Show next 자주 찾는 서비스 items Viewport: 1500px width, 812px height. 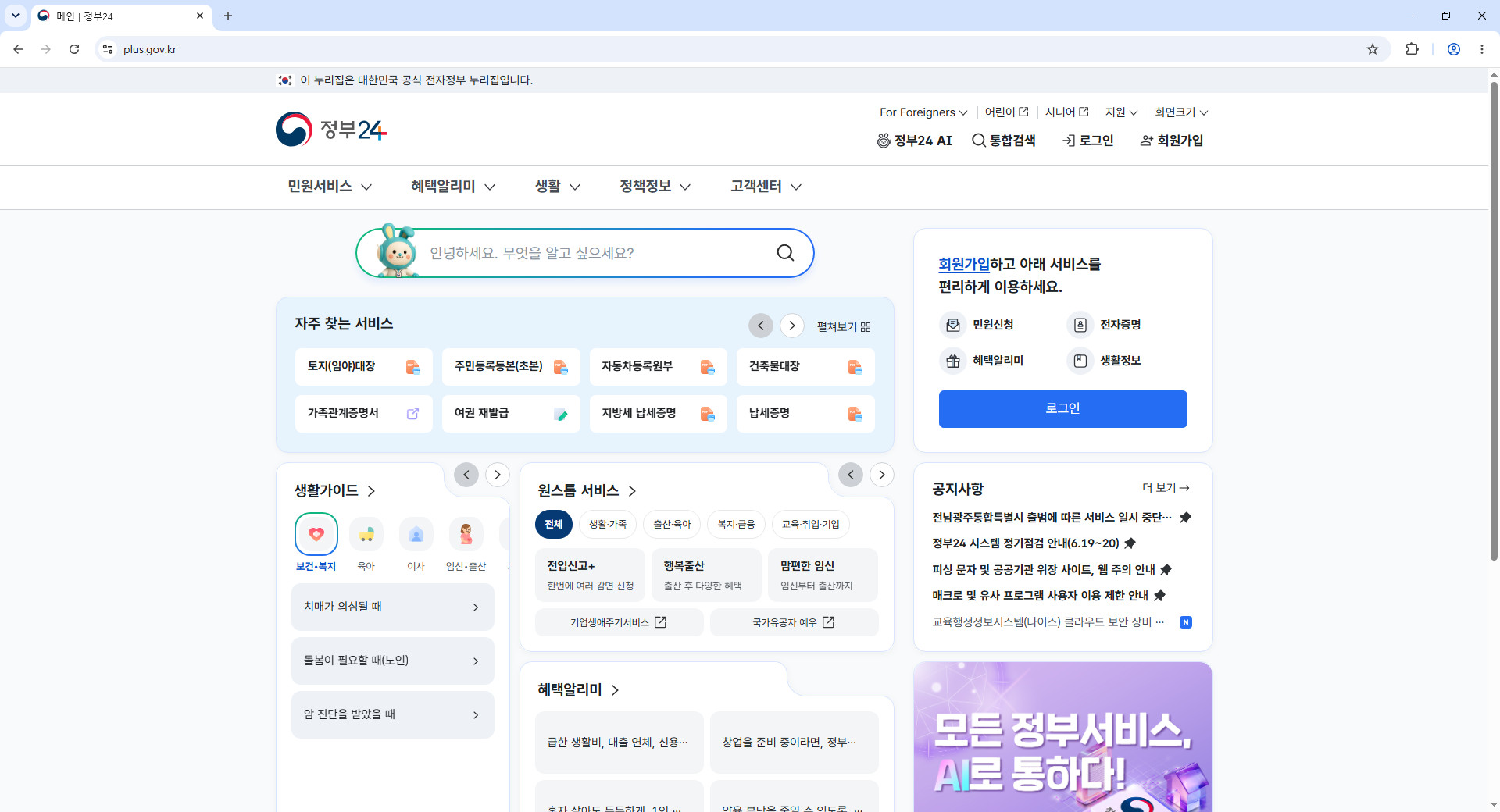tap(792, 326)
